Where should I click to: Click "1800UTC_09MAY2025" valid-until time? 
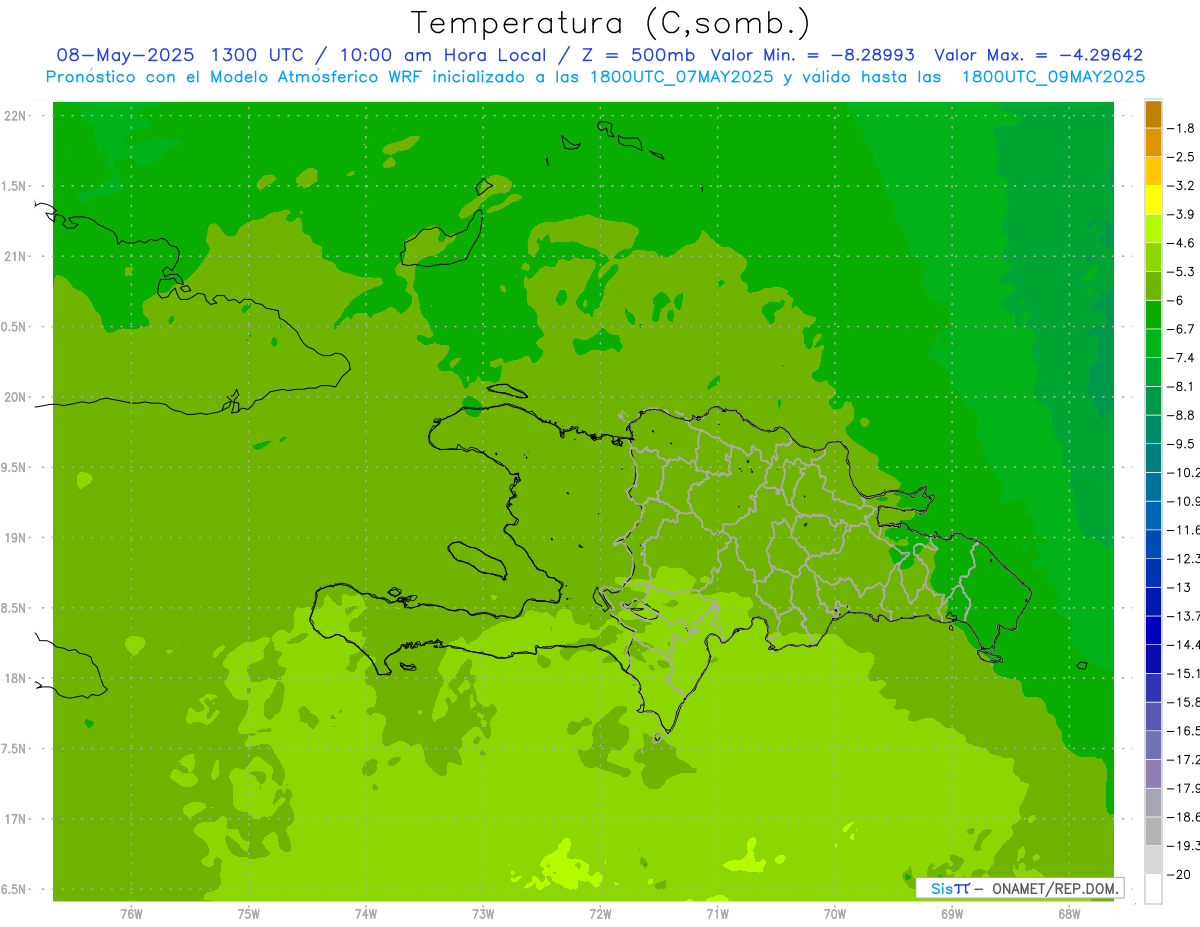(x=1053, y=77)
